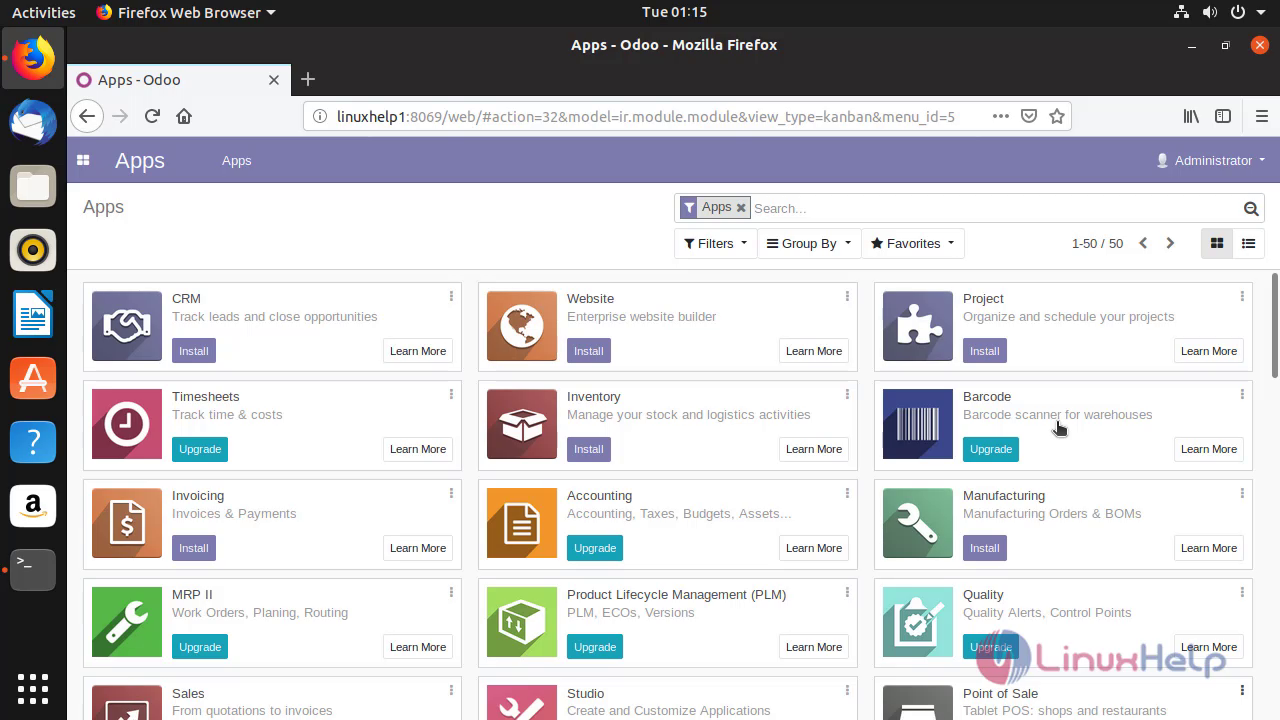This screenshot has width=1280, height=720.
Task: Click the Inventory box icon
Action: [x=522, y=424]
